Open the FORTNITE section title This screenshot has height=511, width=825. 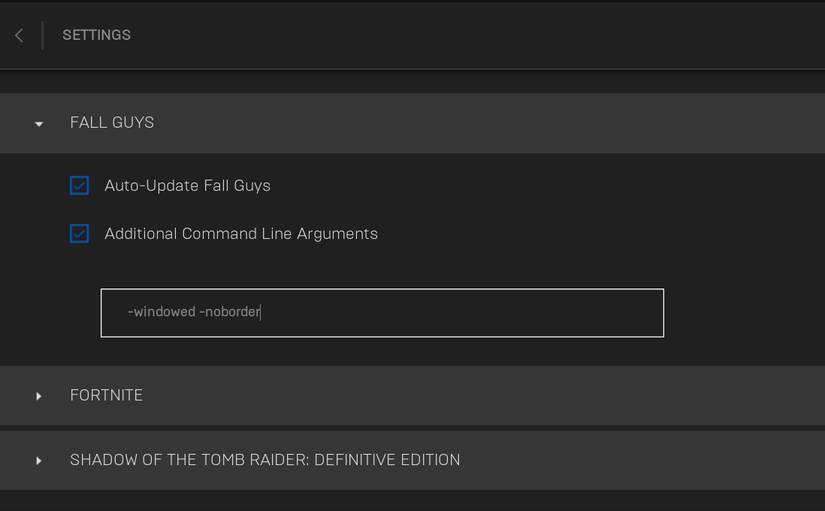click(106, 395)
